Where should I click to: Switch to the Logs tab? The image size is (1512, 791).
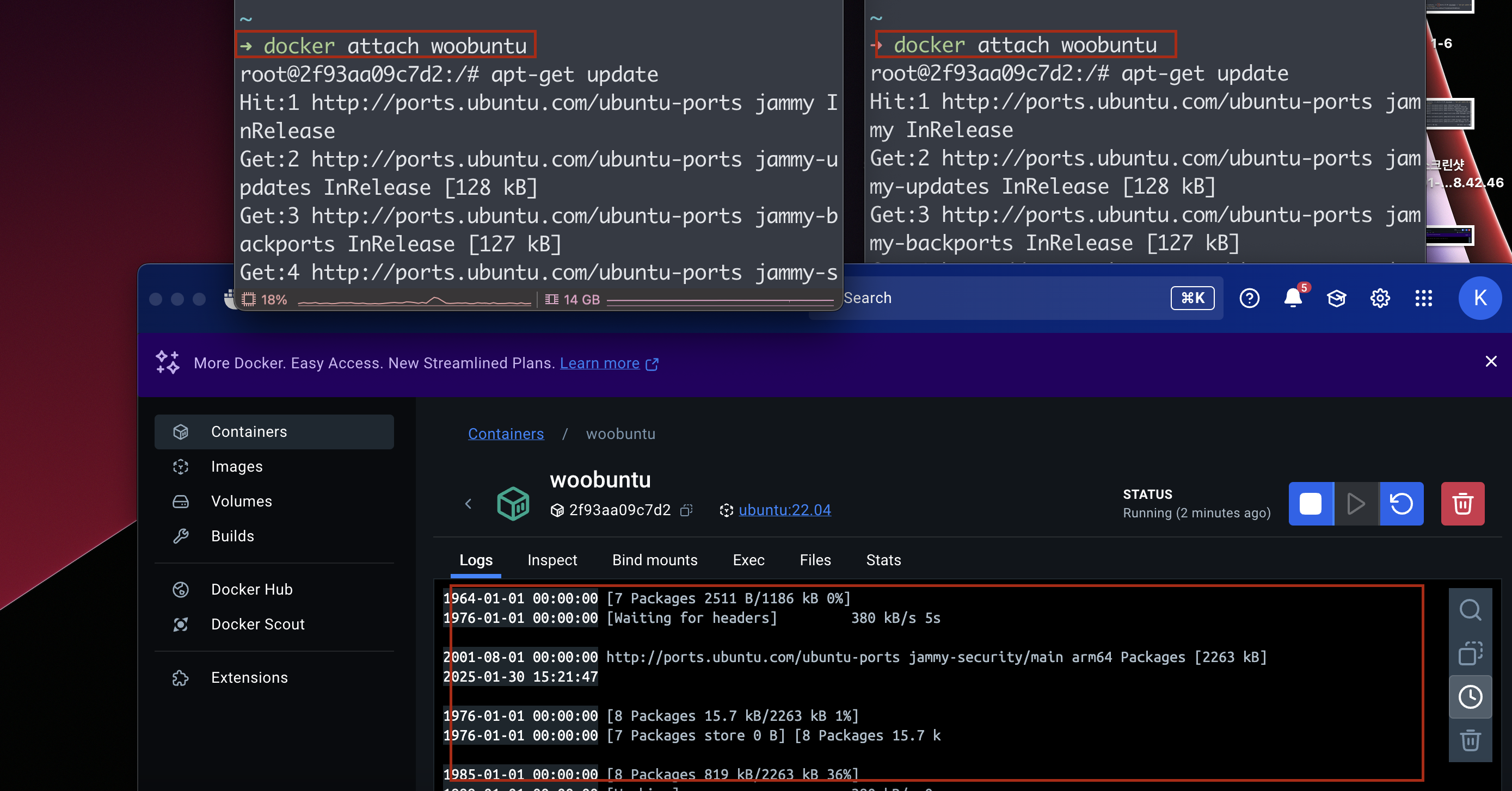(x=476, y=560)
